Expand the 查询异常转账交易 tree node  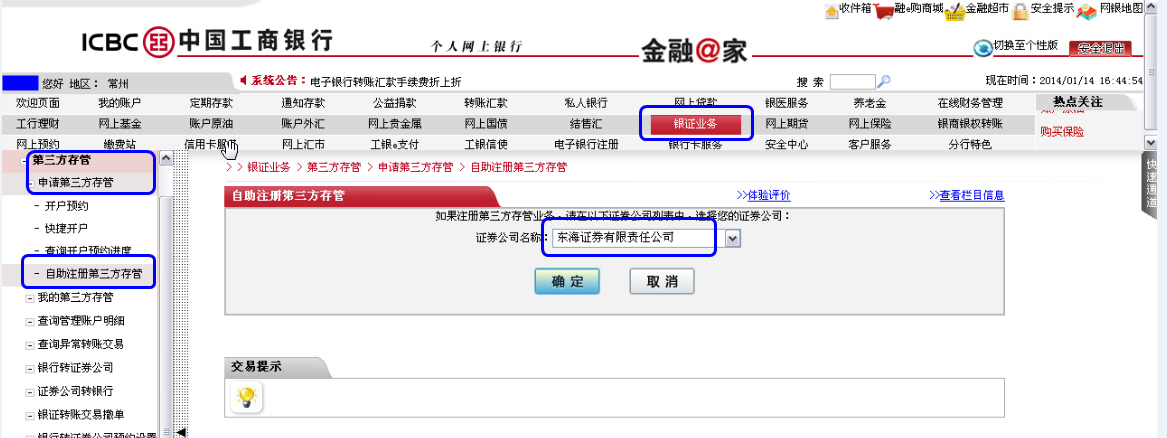point(31,344)
